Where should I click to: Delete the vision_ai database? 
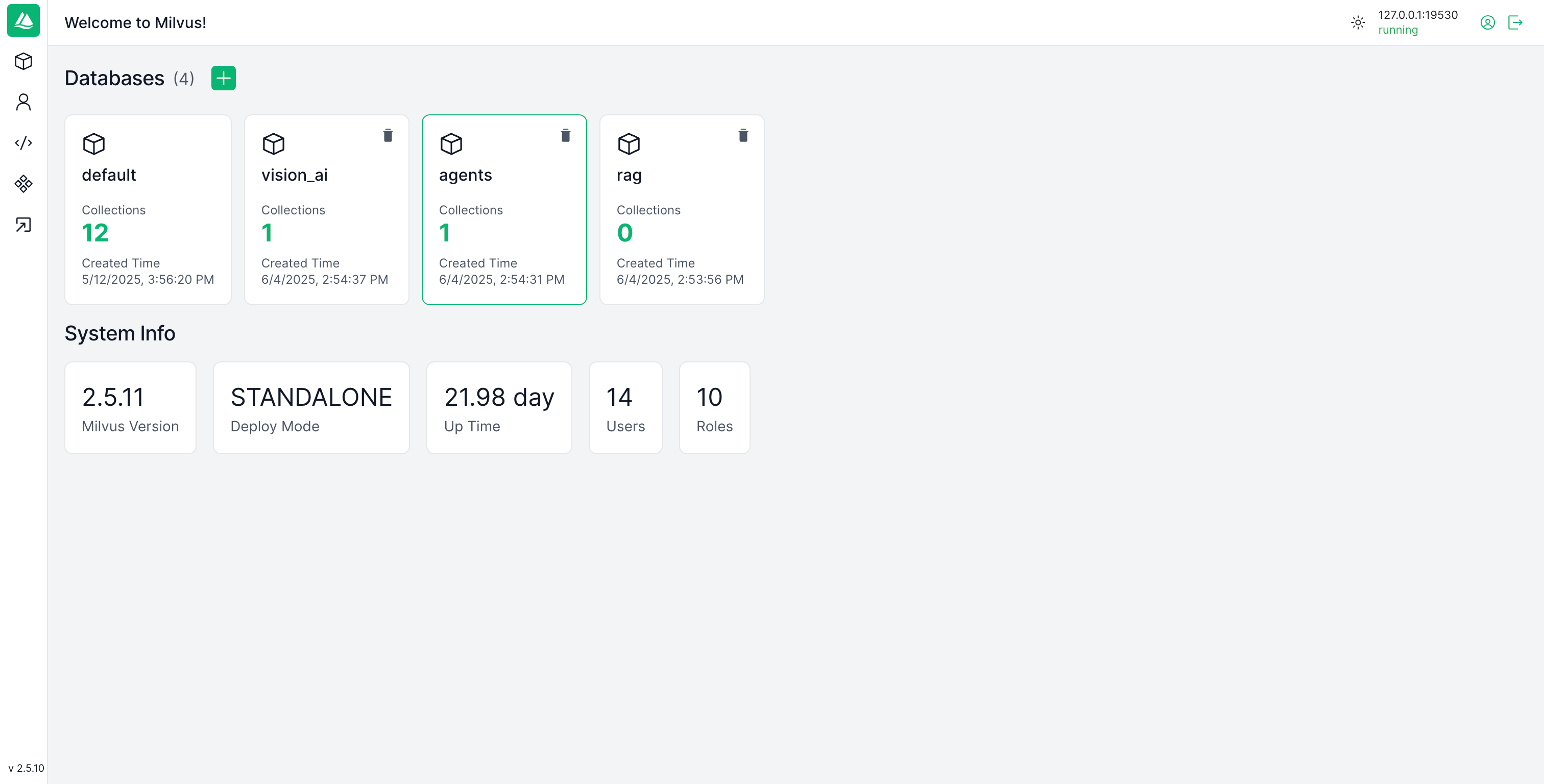tap(388, 135)
